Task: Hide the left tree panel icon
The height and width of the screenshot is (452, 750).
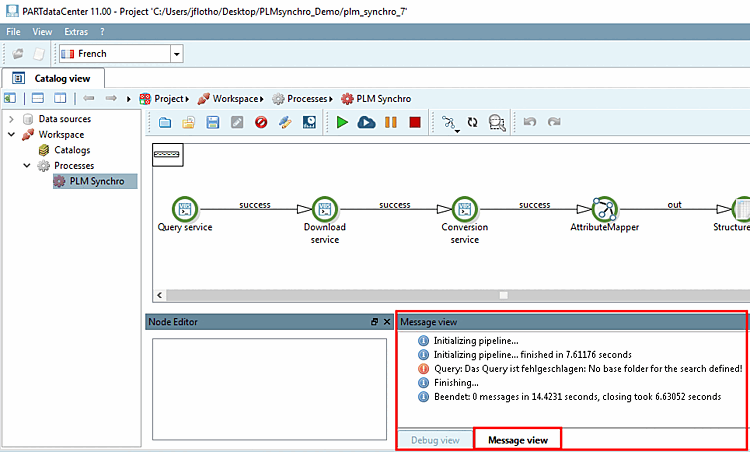Action: (10, 99)
